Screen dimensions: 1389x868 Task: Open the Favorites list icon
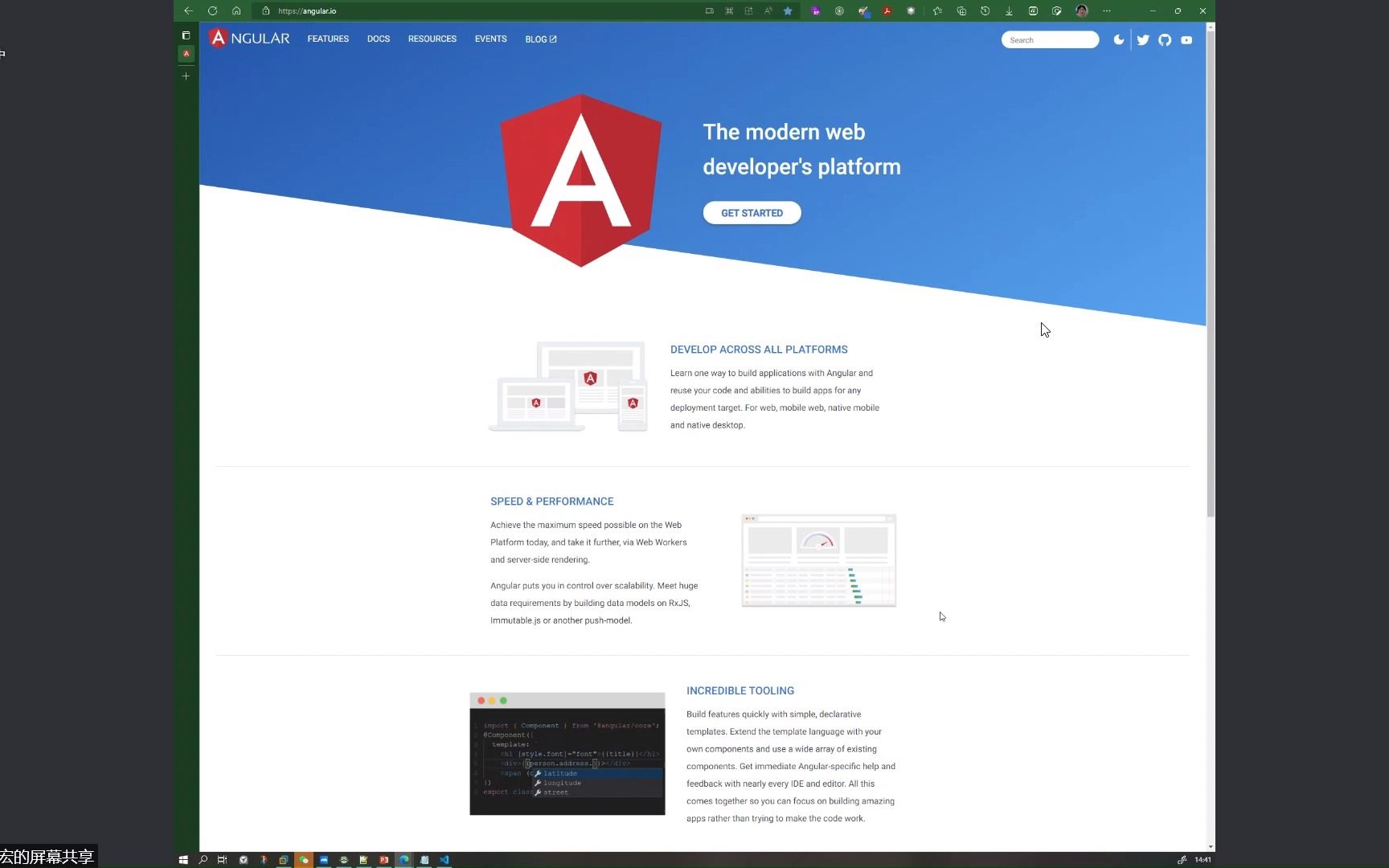937,10
